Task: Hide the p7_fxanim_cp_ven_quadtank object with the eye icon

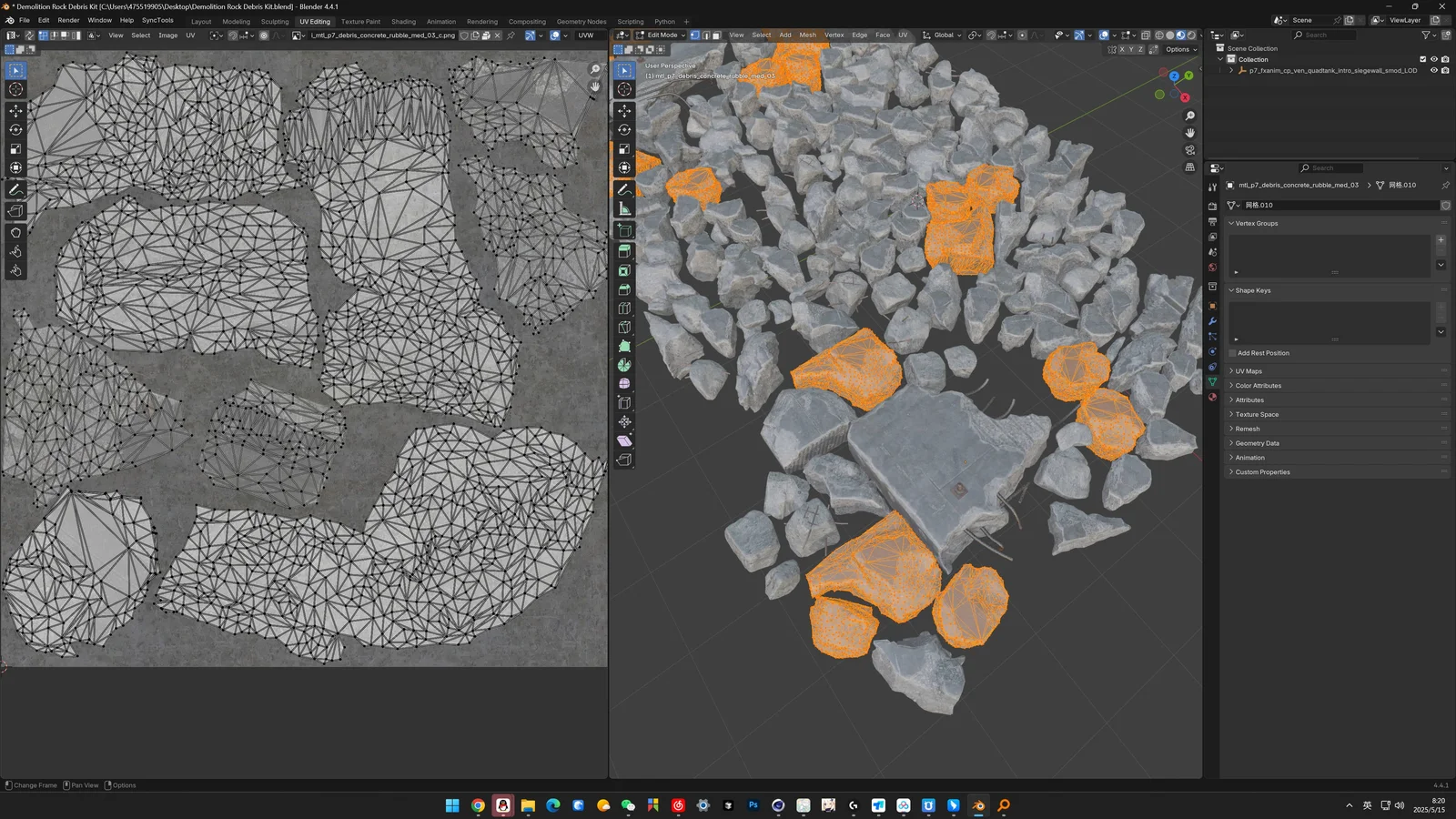Action: (1433, 70)
